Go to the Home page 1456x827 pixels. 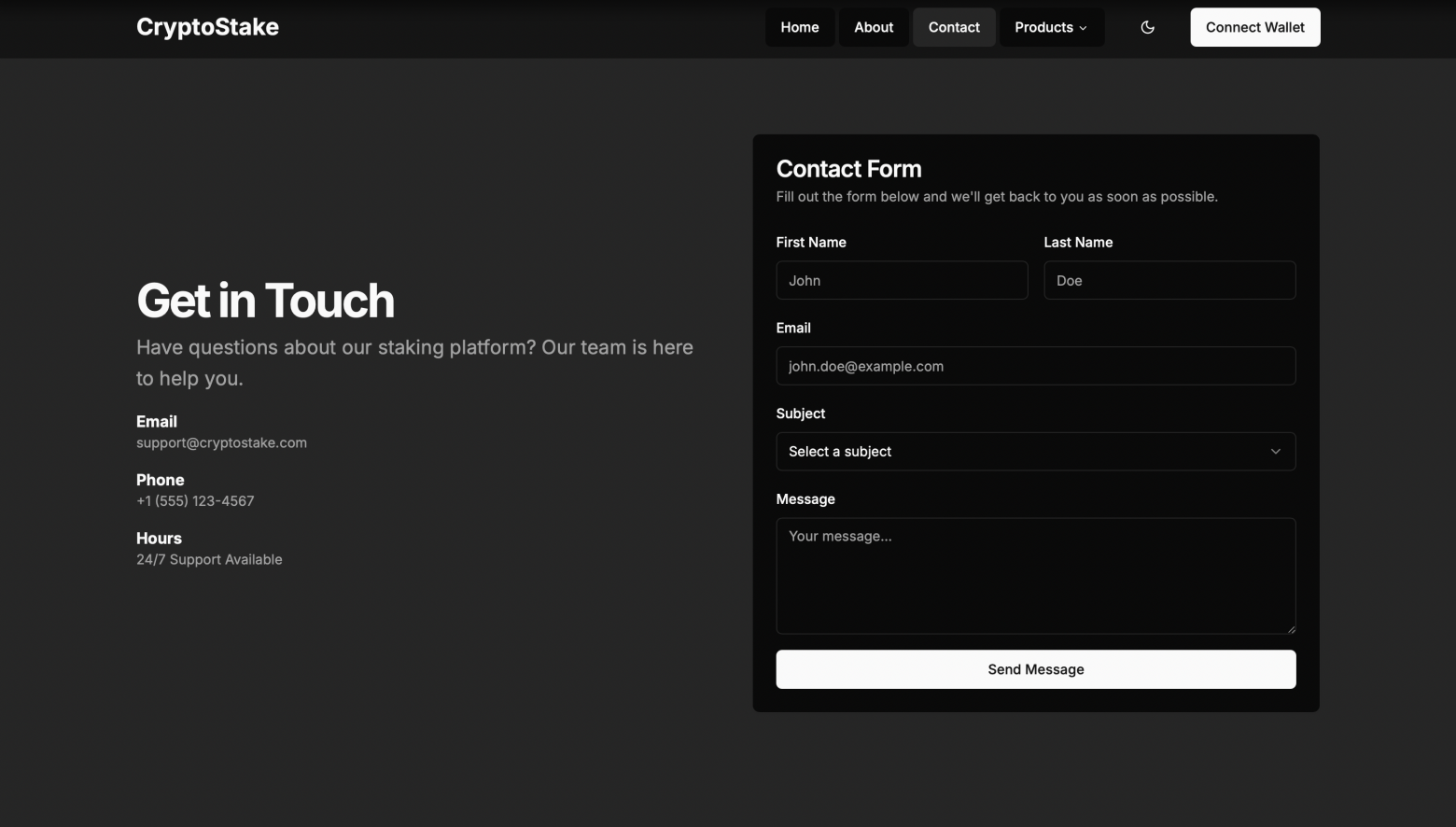coord(799,27)
